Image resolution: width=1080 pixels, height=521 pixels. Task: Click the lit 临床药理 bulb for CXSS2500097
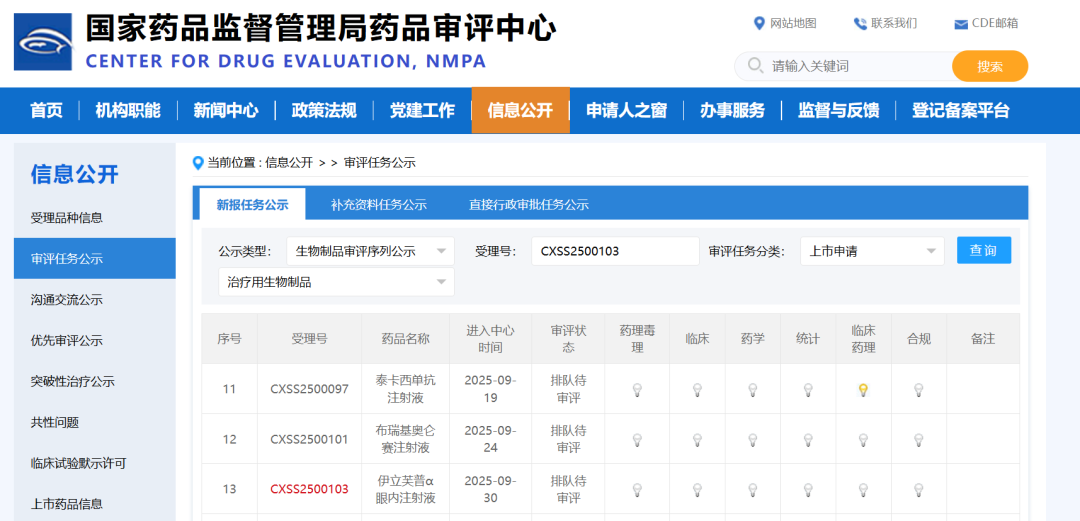863,390
